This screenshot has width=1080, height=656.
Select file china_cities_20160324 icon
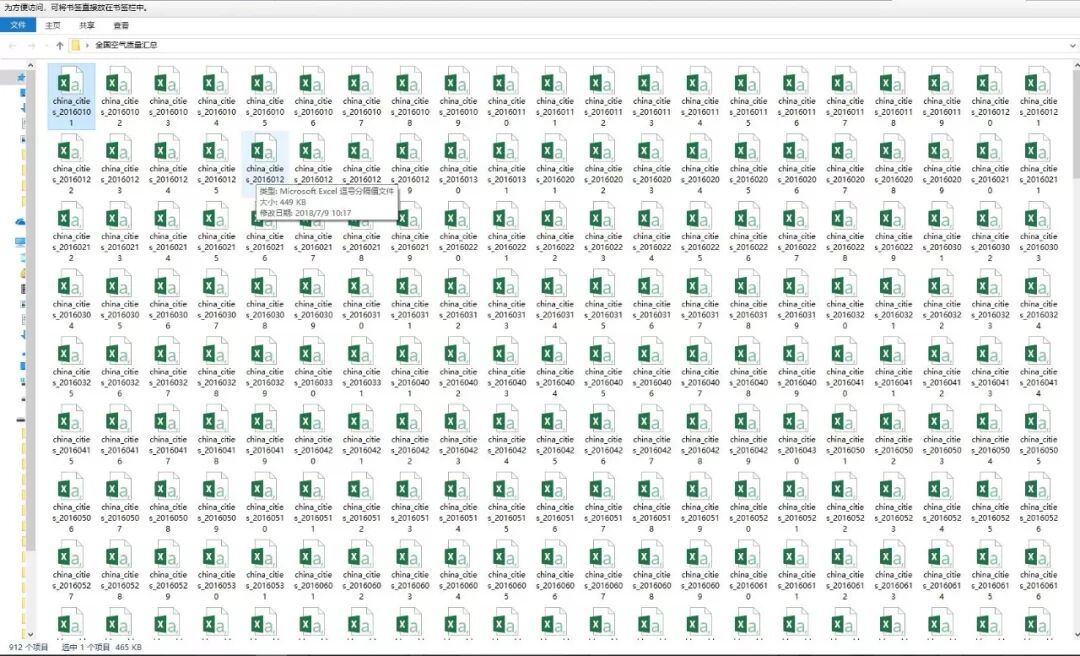click(1038, 285)
